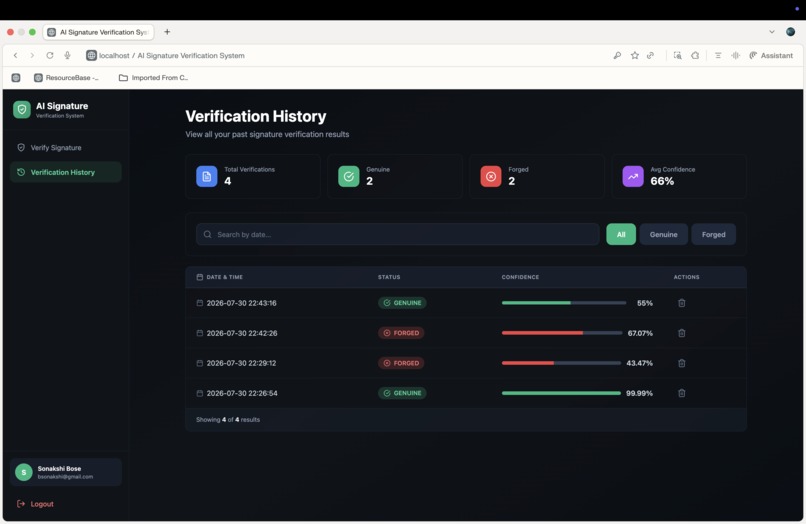Click the purple Avg Confidence trend icon

pyautogui.click(x=633, y=176)
